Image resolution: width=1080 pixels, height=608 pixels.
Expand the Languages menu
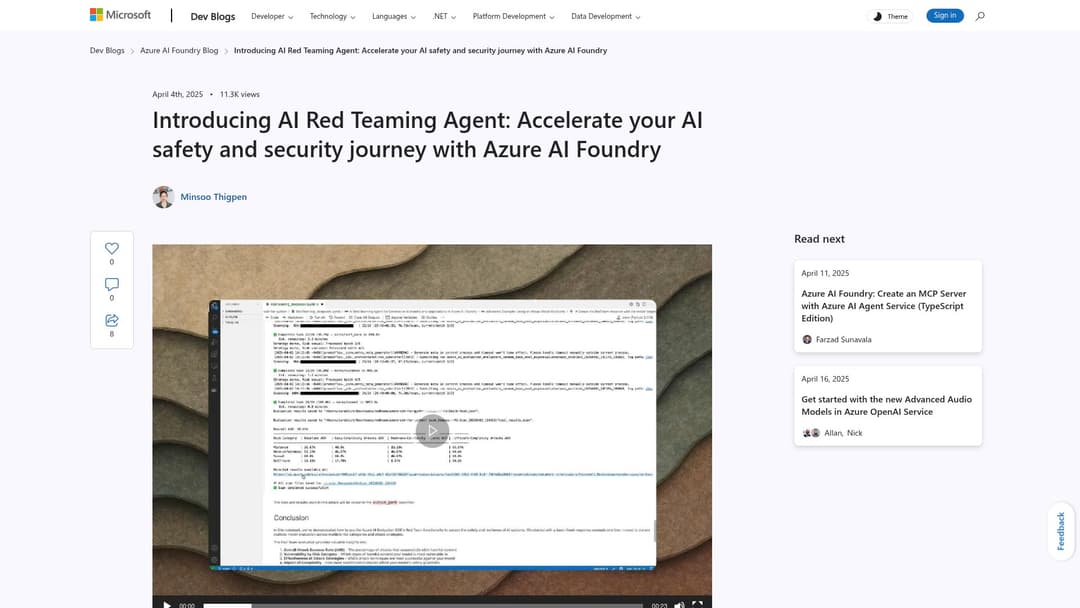pos(394,16)
